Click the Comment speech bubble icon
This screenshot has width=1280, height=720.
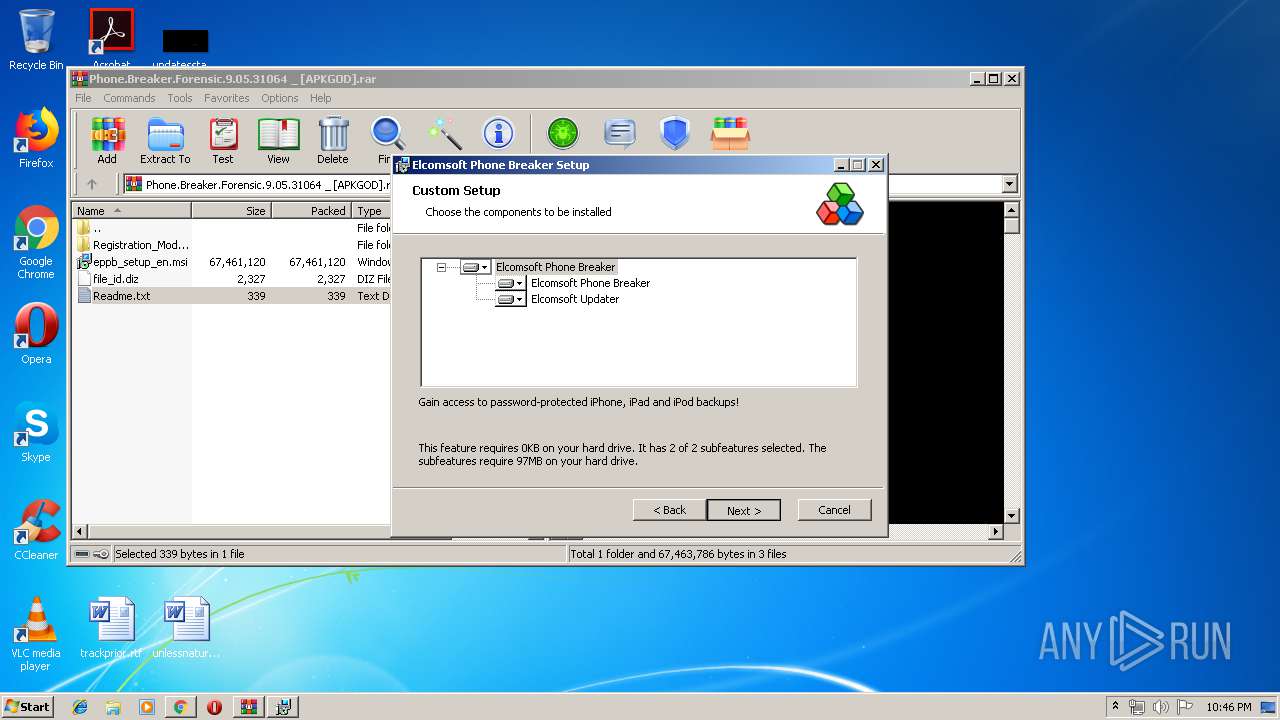tap(620, 133)
